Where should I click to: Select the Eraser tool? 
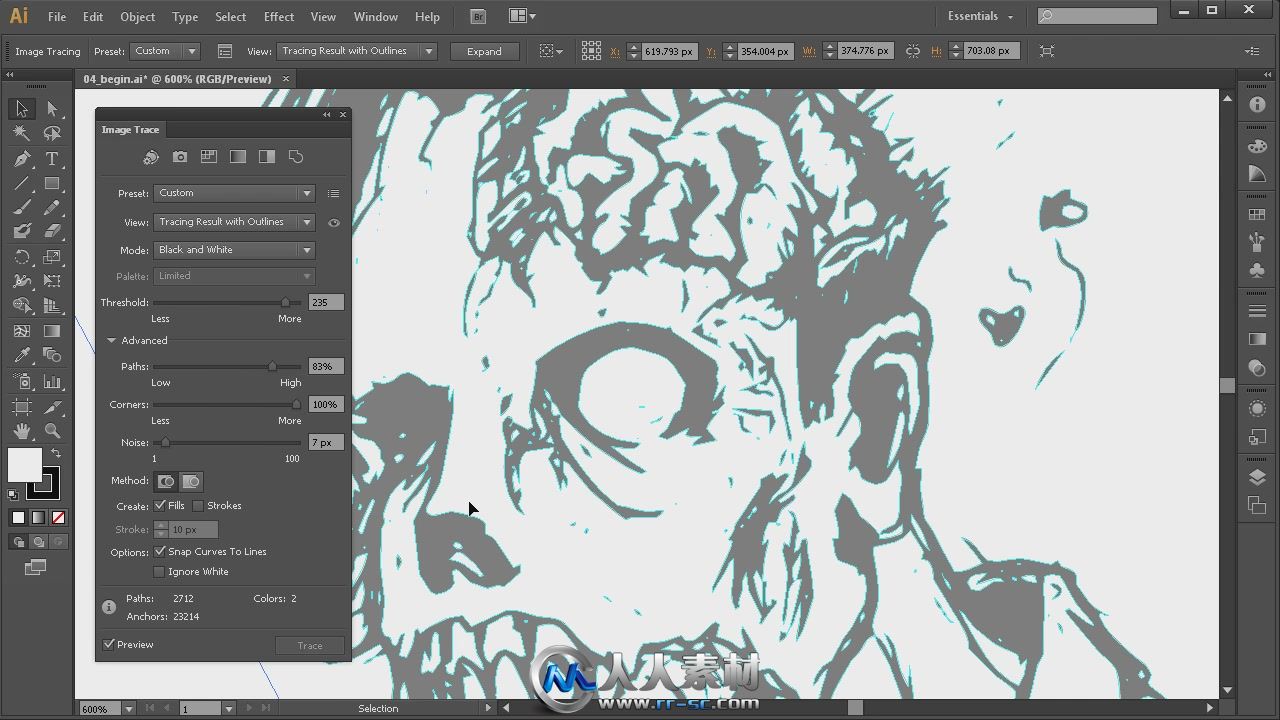[x=52, y=231]
